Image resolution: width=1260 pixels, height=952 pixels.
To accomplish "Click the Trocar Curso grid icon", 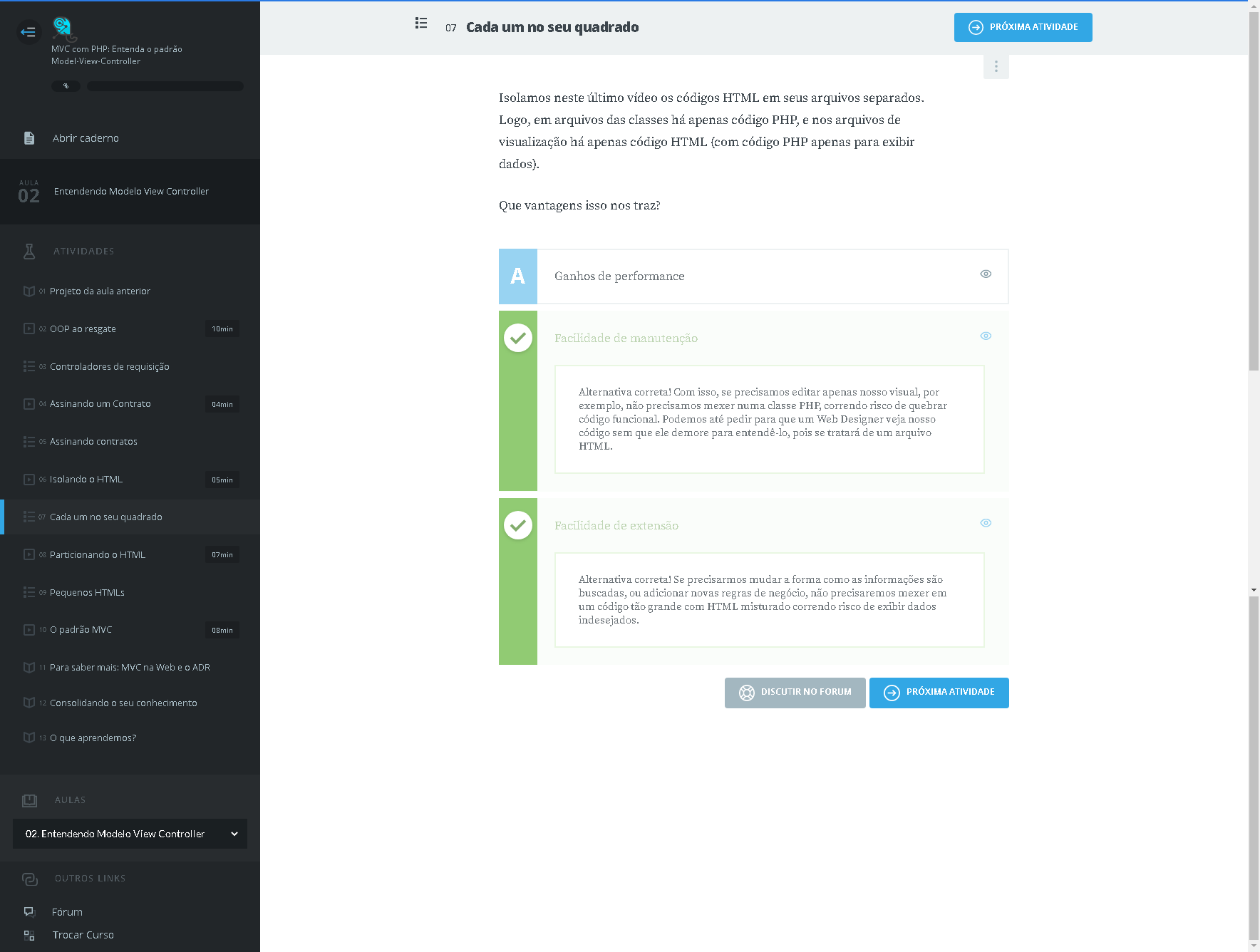I will 29,935.
